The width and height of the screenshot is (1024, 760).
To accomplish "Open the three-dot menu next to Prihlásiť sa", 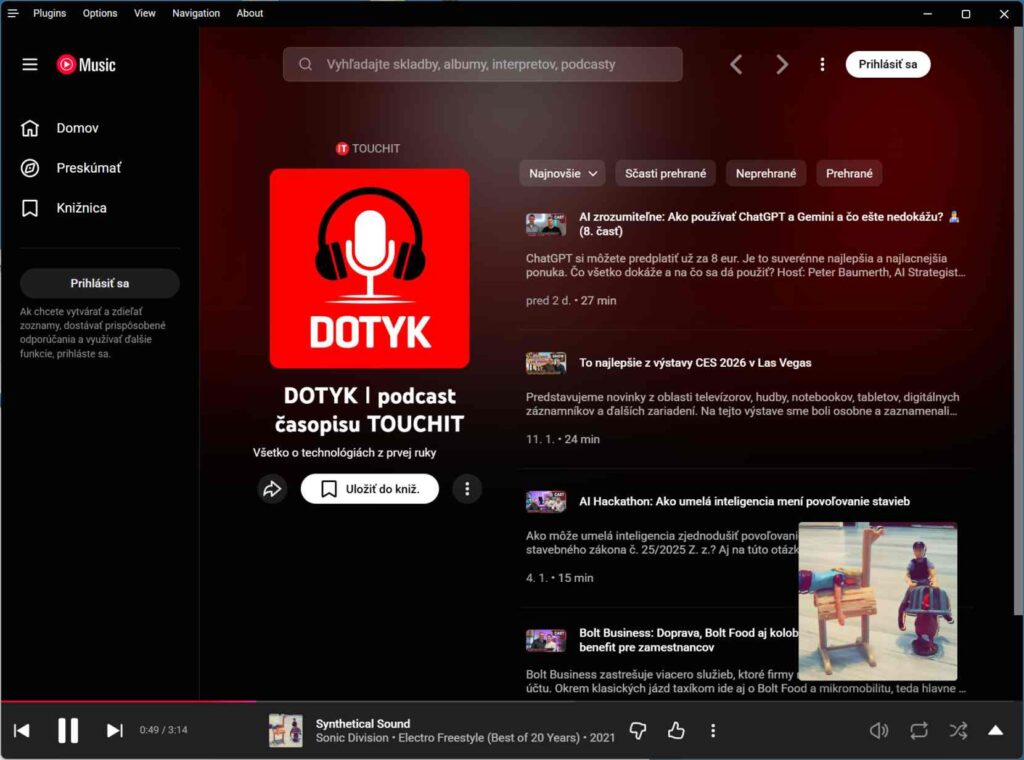I will 822,63.
